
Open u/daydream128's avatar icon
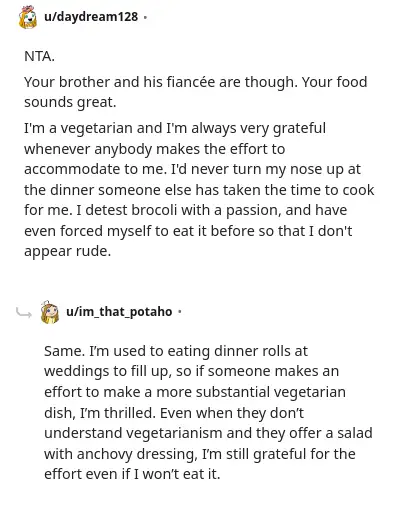pos(28,17)
